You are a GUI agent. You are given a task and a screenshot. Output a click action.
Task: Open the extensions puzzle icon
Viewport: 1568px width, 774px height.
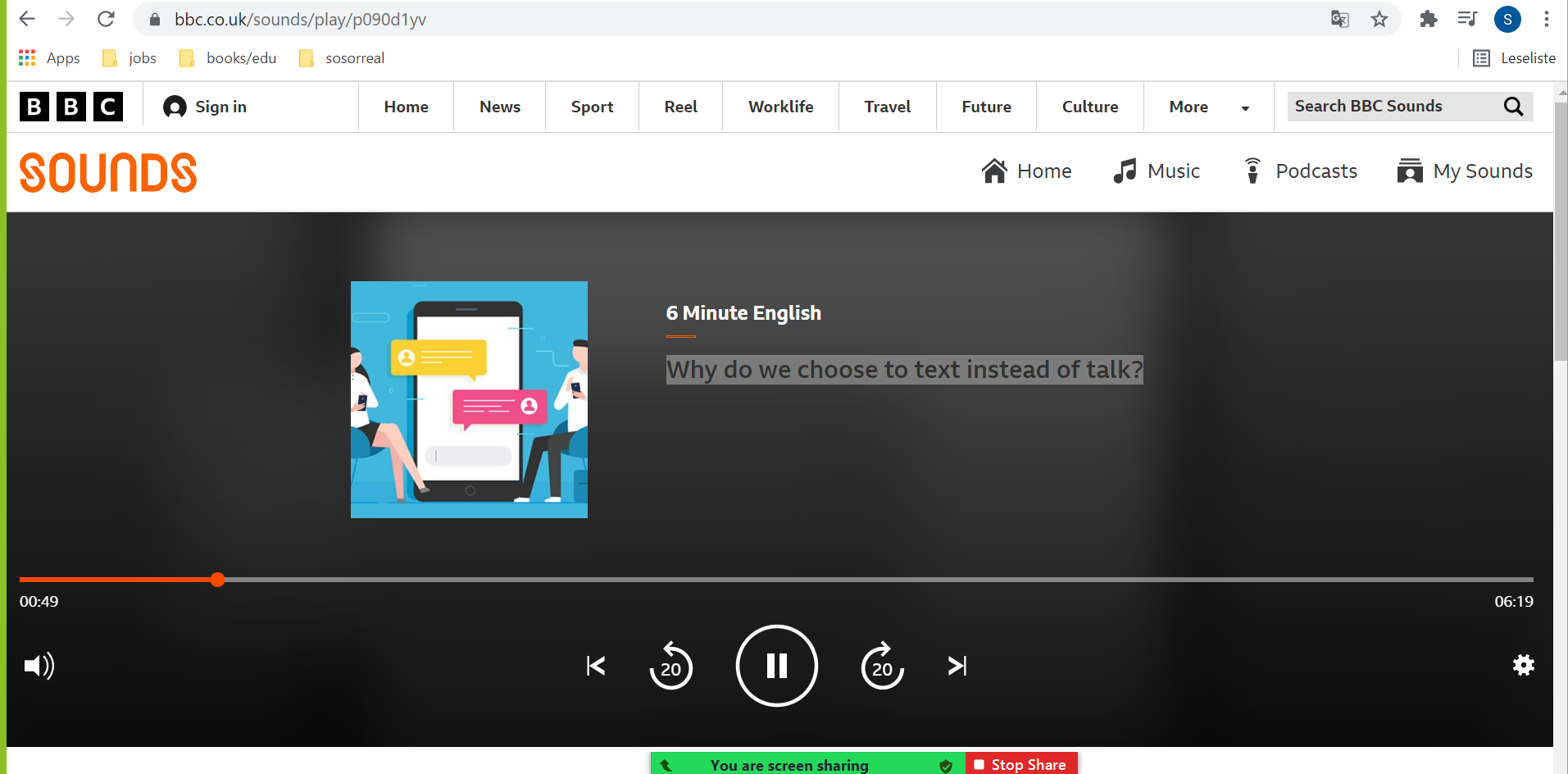coord(1429,19)
